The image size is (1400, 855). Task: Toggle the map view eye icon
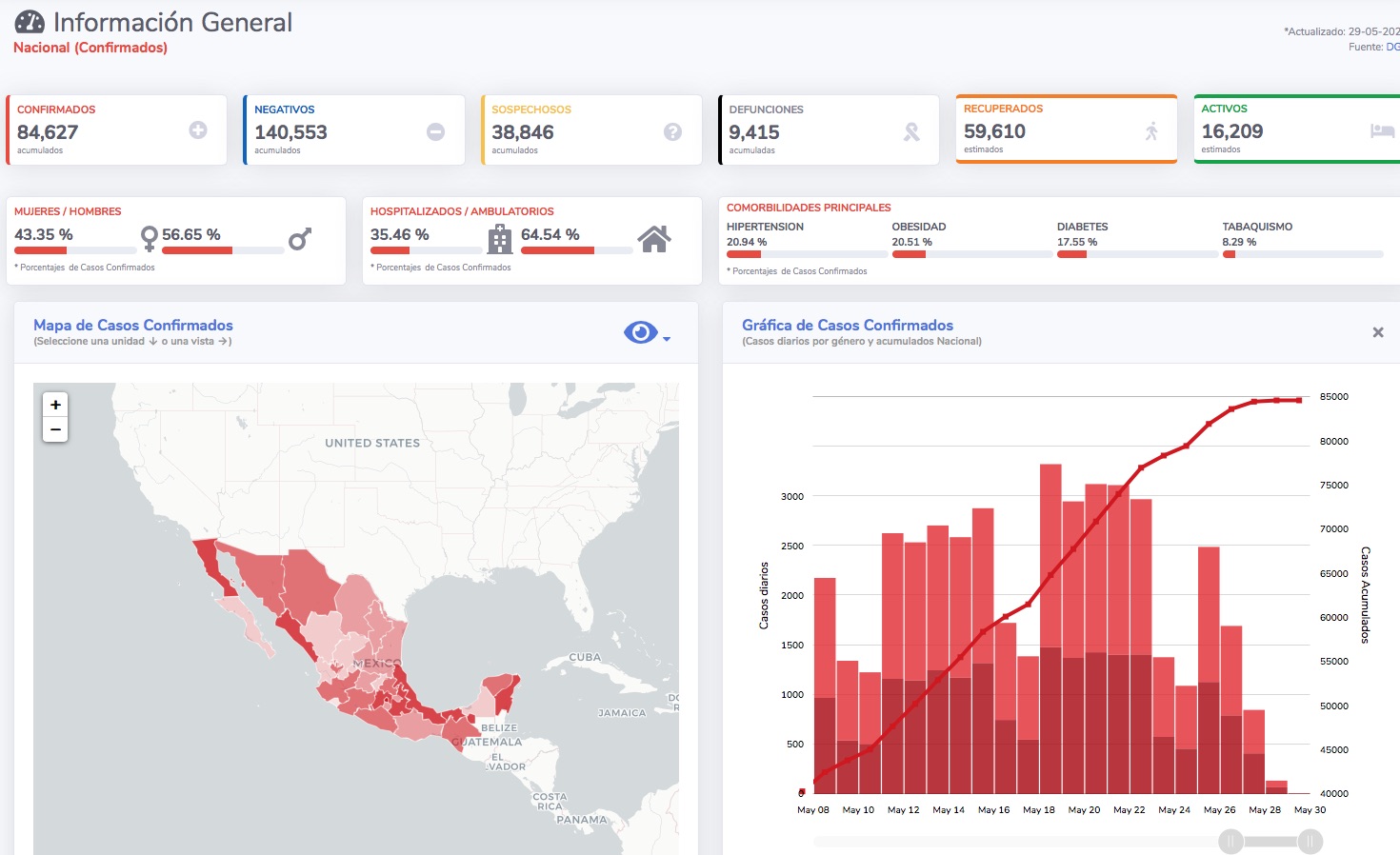(x=640, y=331)
